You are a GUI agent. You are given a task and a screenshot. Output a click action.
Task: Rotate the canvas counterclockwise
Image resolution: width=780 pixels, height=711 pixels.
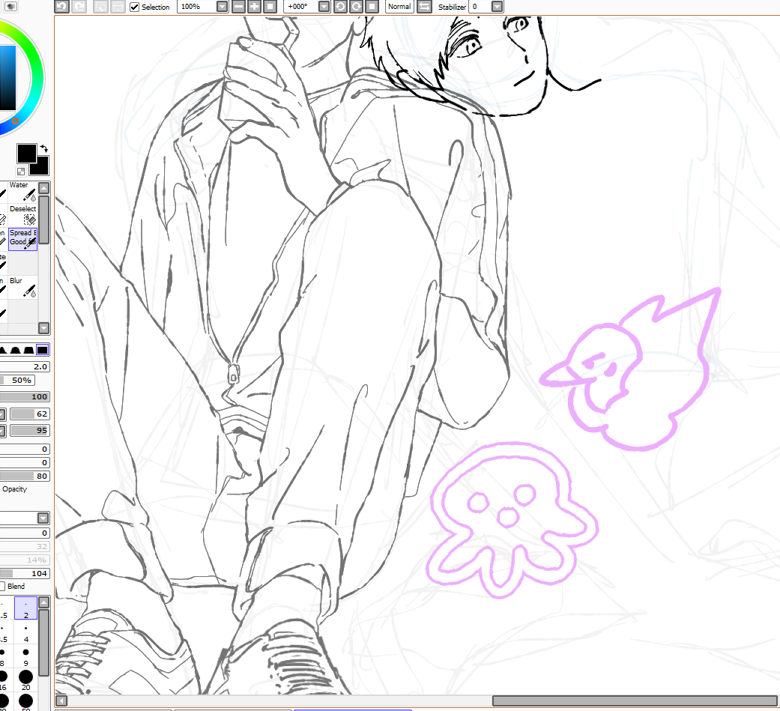(x=340, y=6)
